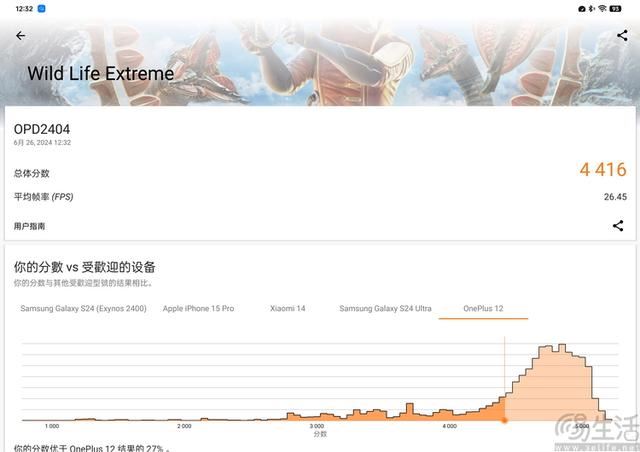The width and height of the screenshot is (640, 452).
Task: Tap the Bluetooth status bar icon
Action: point(592,8)
